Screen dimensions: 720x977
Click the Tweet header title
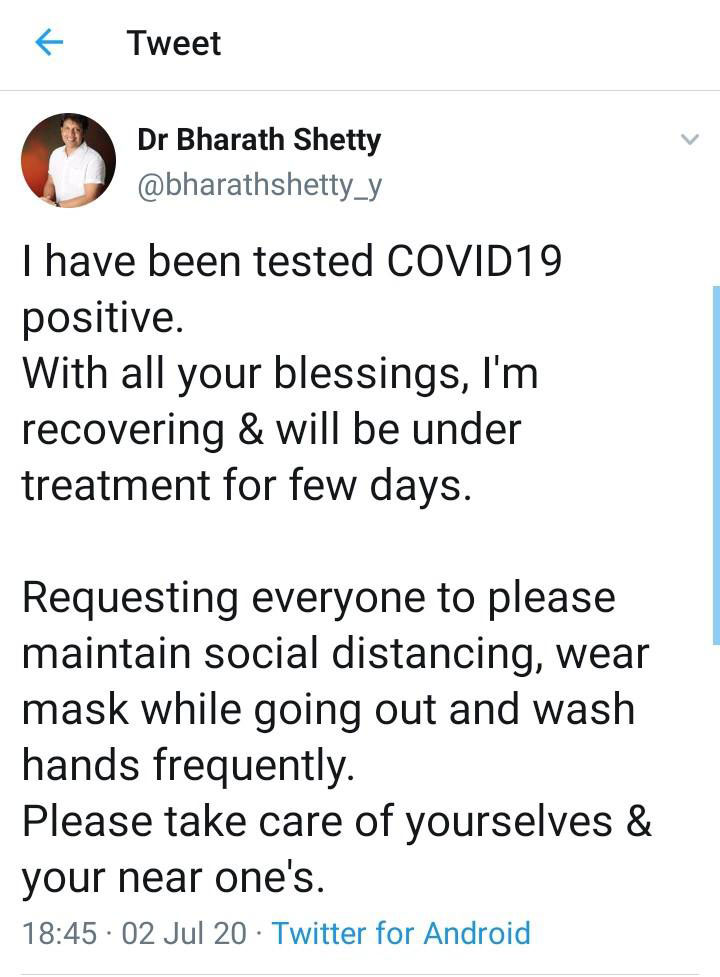point(174,43)
